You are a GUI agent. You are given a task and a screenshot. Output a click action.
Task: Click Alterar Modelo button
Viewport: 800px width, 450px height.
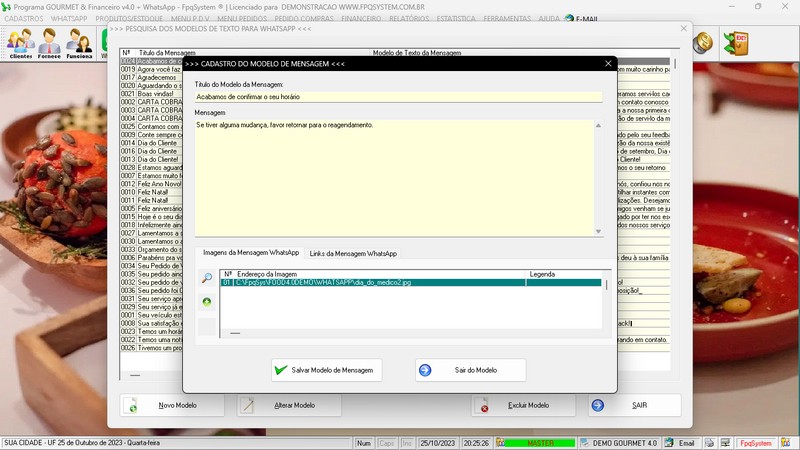(x=288, y=405)
